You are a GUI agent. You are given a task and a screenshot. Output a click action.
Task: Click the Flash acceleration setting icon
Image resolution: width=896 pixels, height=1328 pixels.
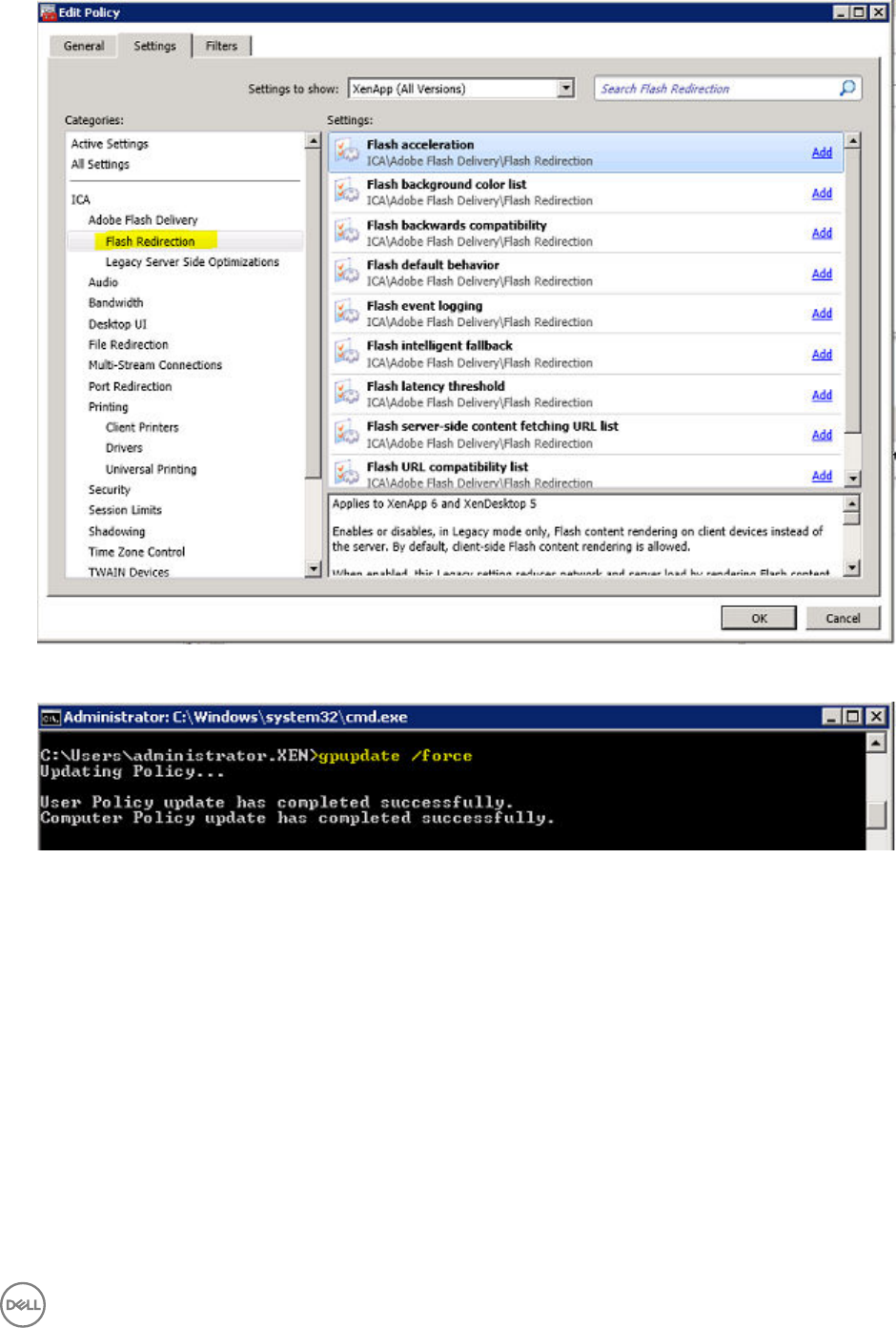click(x=347, y=152)
